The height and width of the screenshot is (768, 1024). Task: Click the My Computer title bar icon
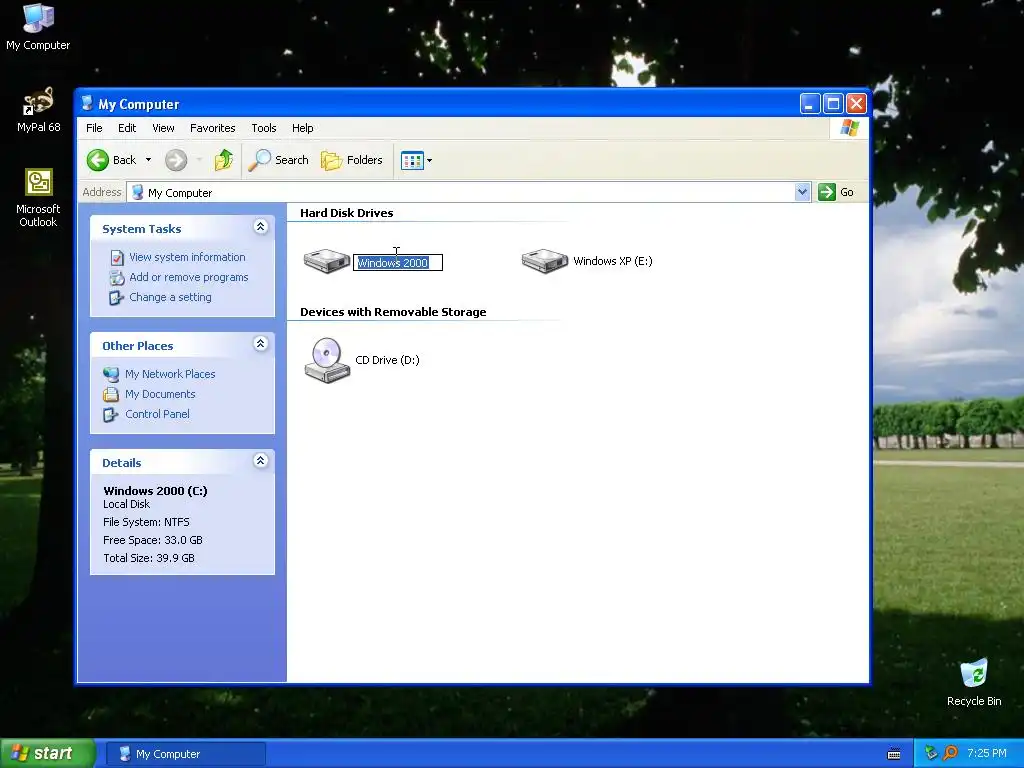click(87, 103)
